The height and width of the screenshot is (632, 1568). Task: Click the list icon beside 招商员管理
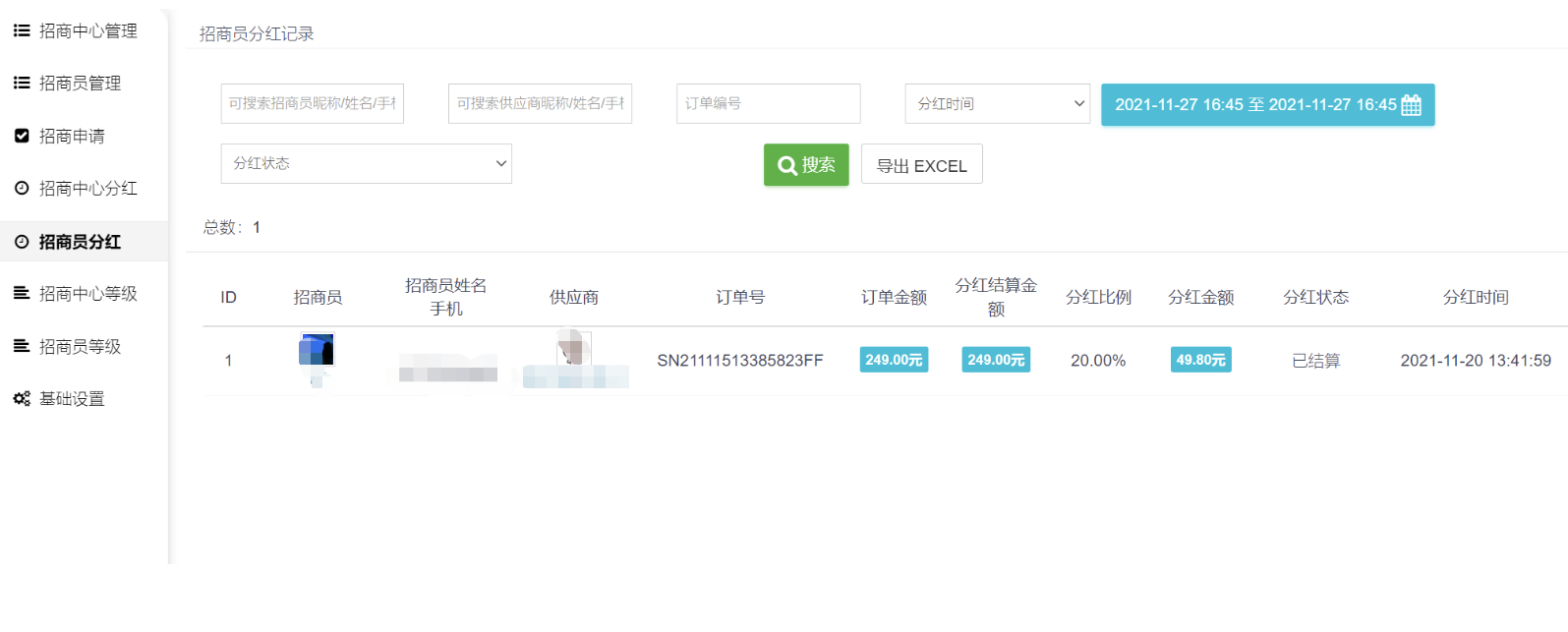pyautogui.click(x=21, y=83)
